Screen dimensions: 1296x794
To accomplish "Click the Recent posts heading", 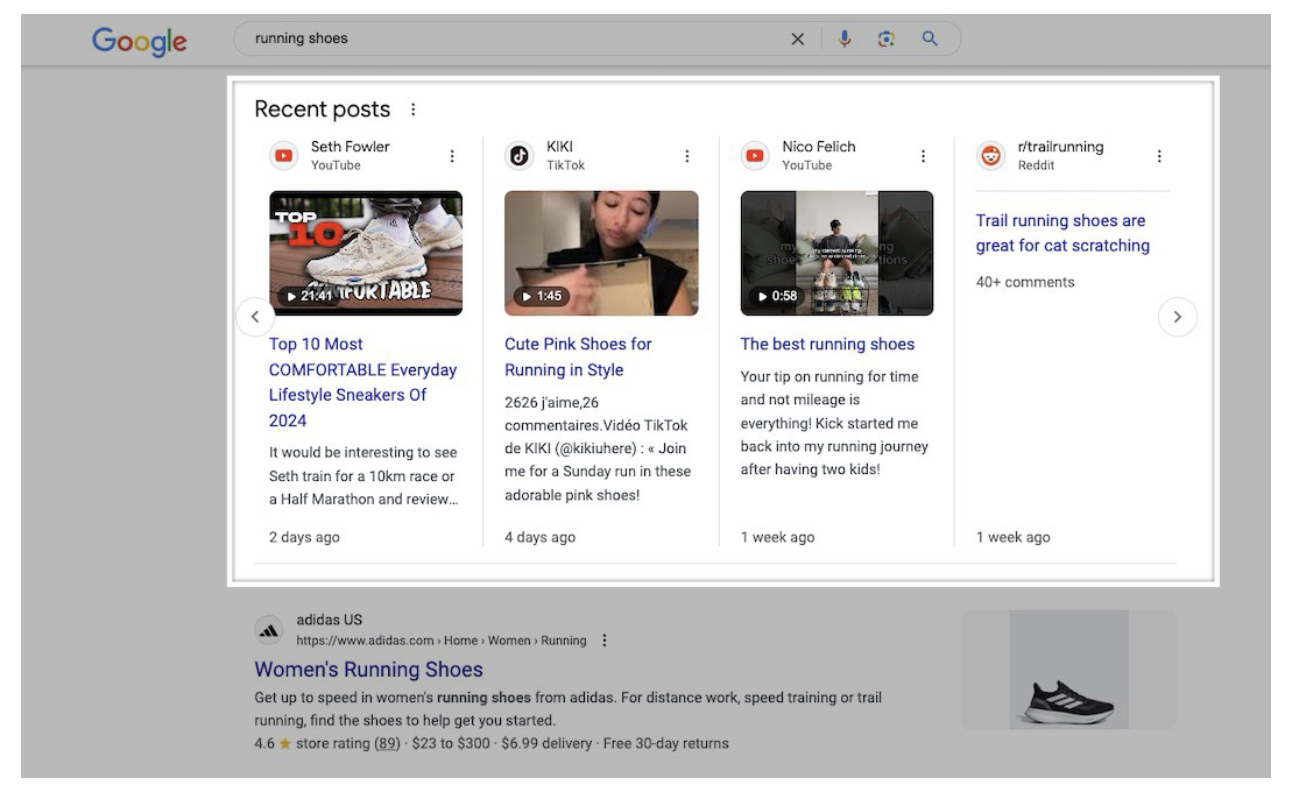I will [322, 109].
